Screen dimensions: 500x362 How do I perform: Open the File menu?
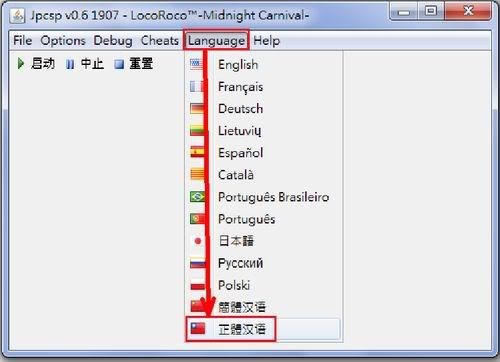(23, 41)
